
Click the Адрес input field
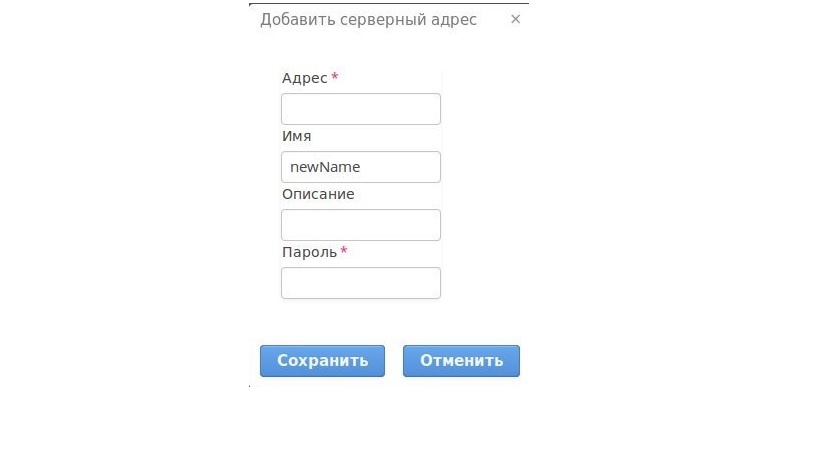(x=360, y=109)
